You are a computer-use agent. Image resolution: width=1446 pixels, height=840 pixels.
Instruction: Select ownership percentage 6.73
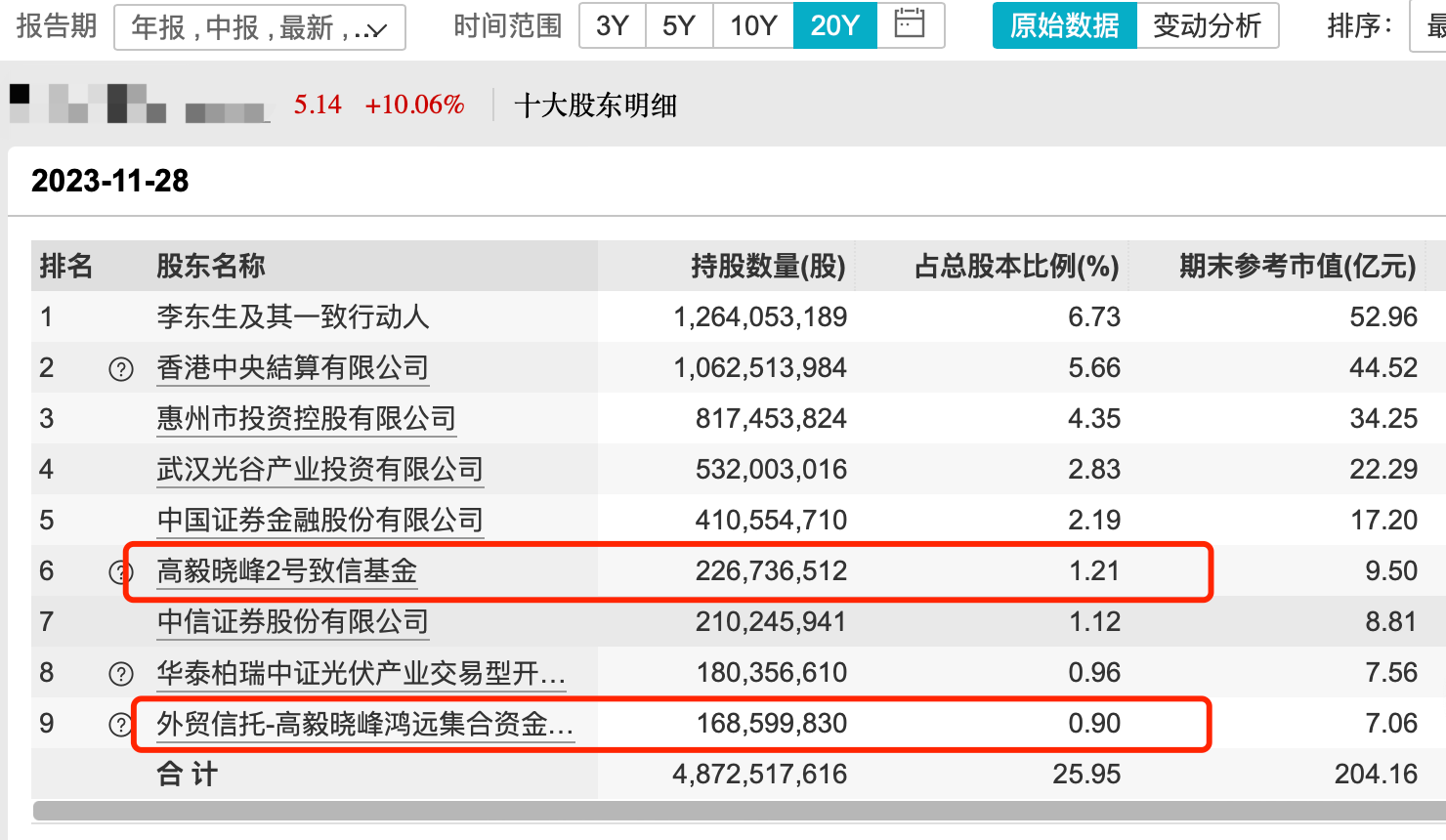coord(1094,316)
